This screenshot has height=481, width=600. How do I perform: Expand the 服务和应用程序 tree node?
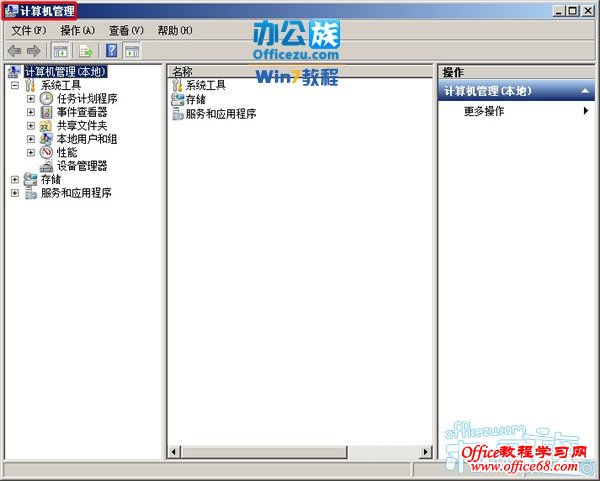(15, 193)
